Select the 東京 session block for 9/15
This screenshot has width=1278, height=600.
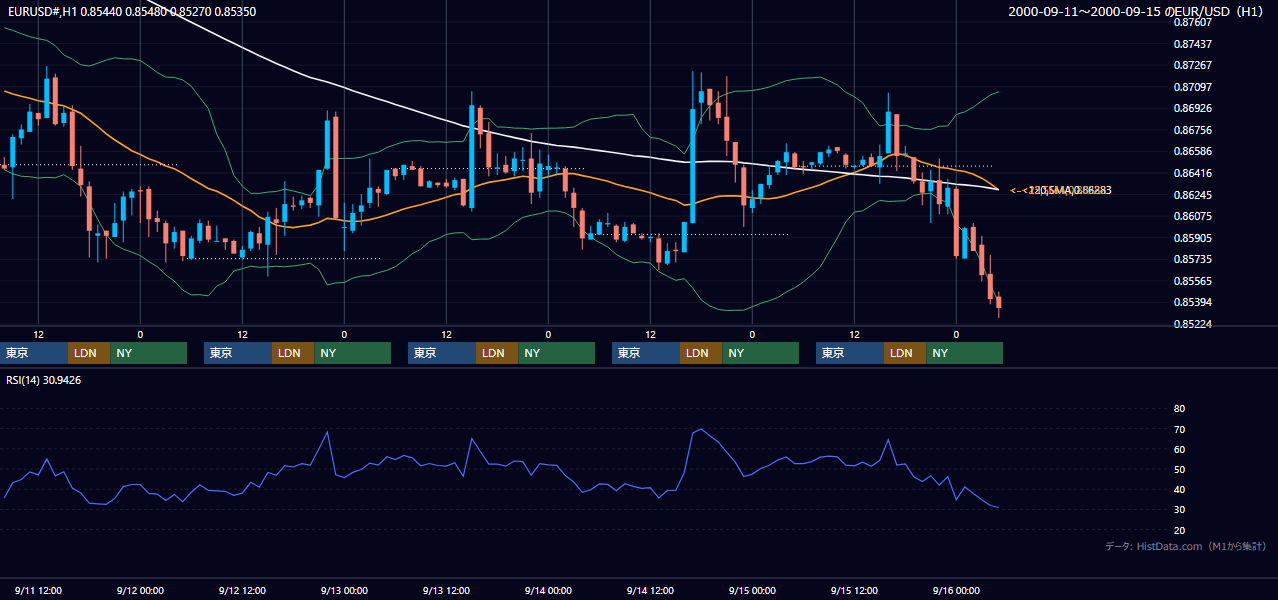click(850, 353)
